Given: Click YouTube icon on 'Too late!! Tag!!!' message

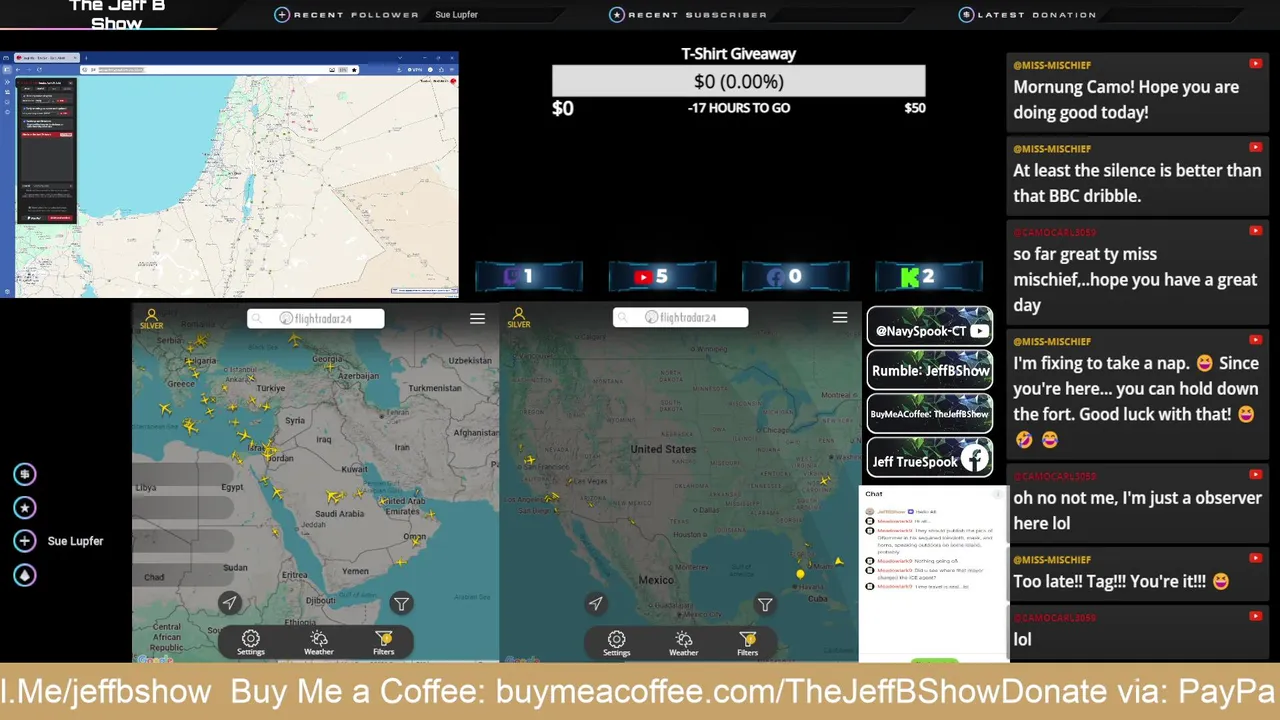Looking at the screenshot, I should tap(1255, 559).
